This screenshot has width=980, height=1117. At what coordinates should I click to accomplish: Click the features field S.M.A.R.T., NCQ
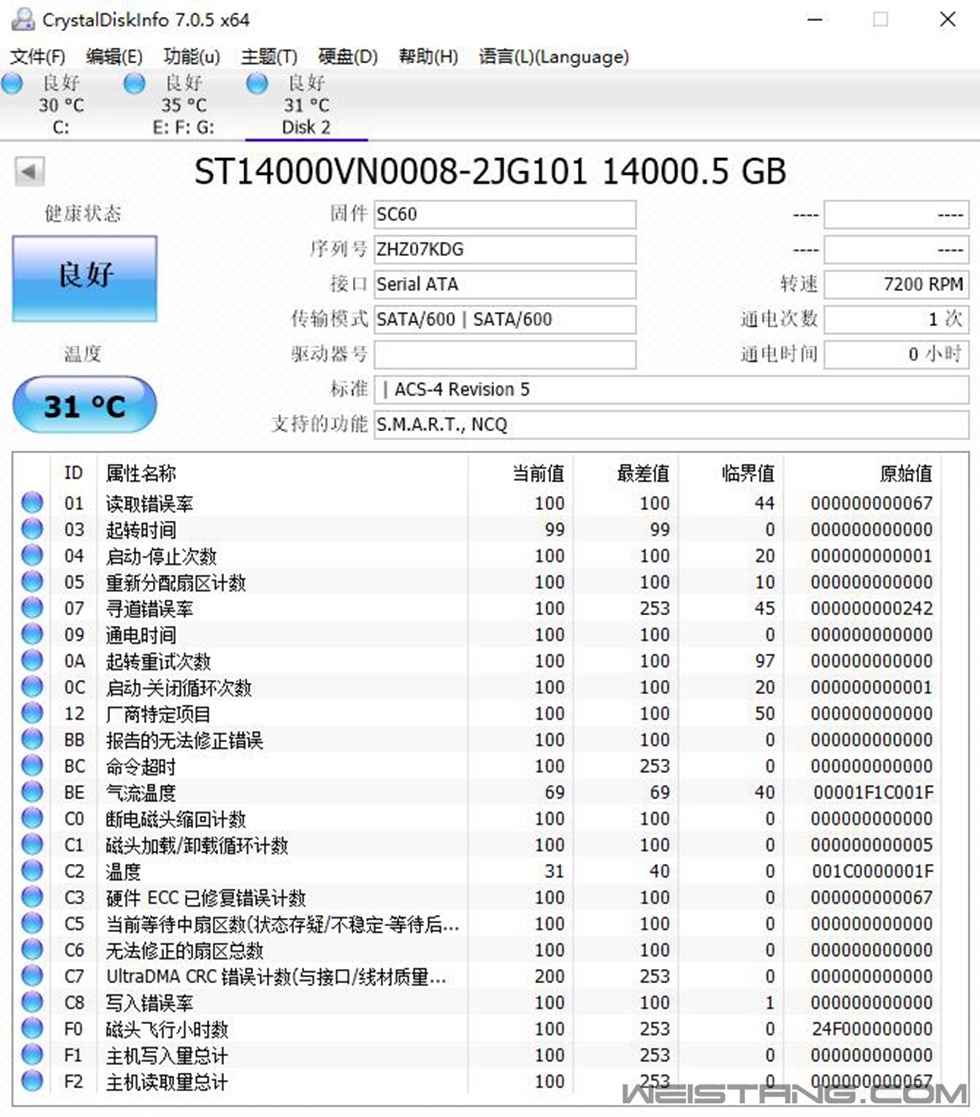(x=672, y=425)
